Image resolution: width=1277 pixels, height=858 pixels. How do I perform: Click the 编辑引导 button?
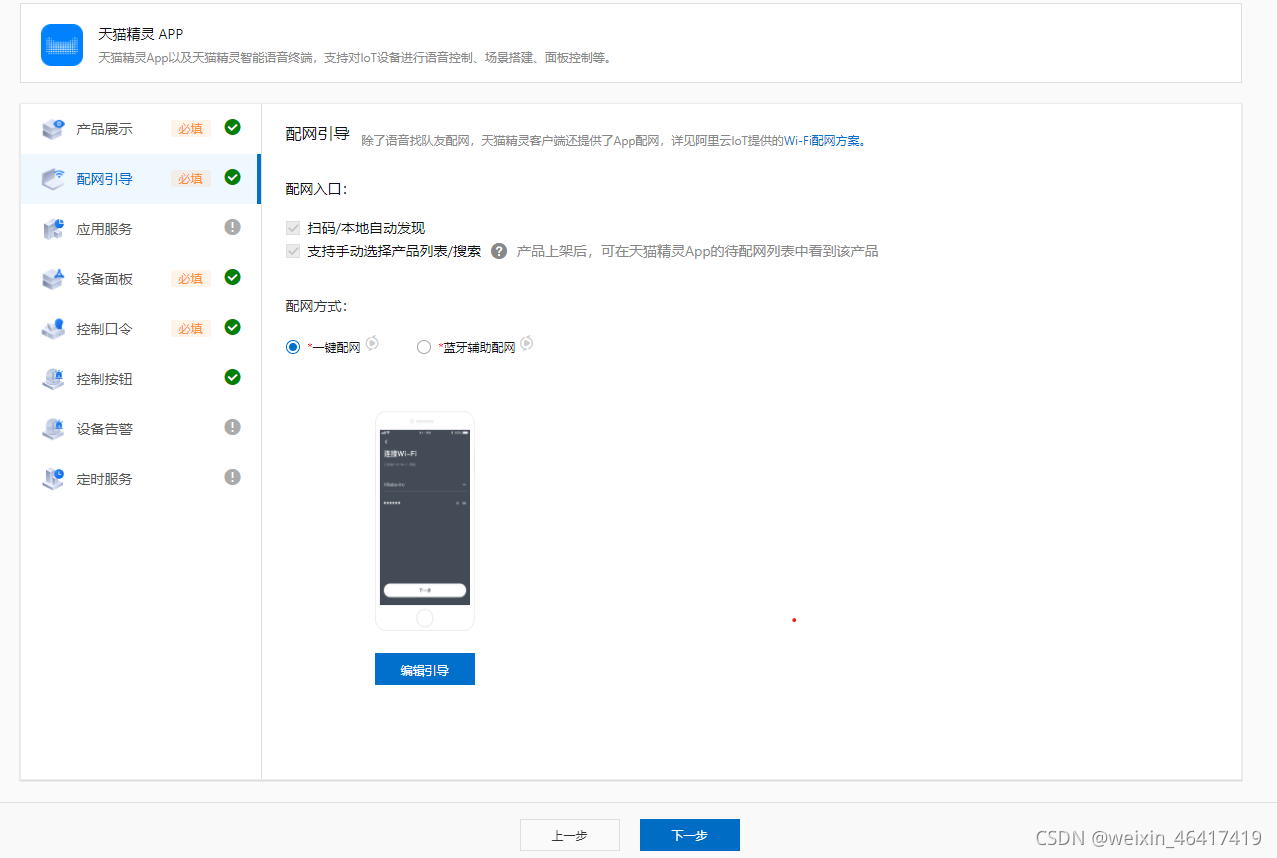coord(425,670)
